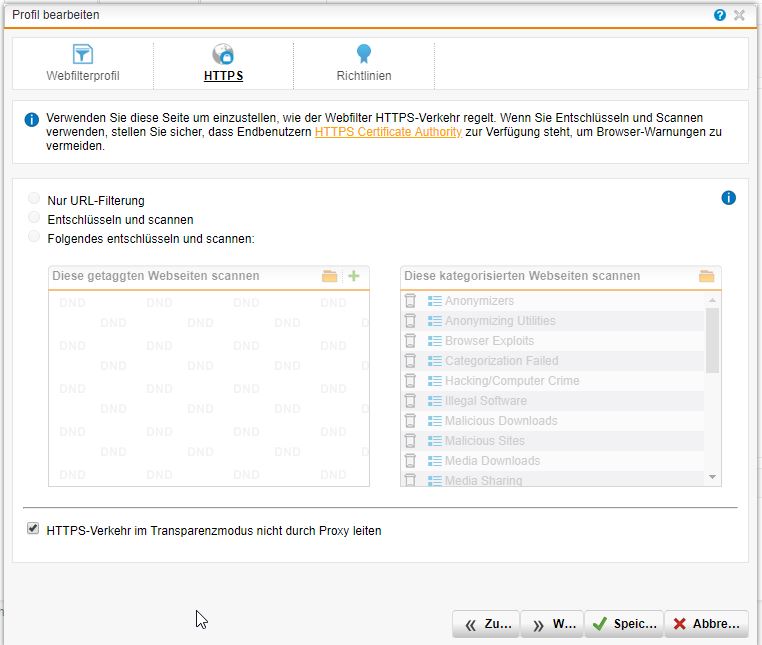
Task: Delete Categorization Failed via trash icon
Action: tap(410, 361)
